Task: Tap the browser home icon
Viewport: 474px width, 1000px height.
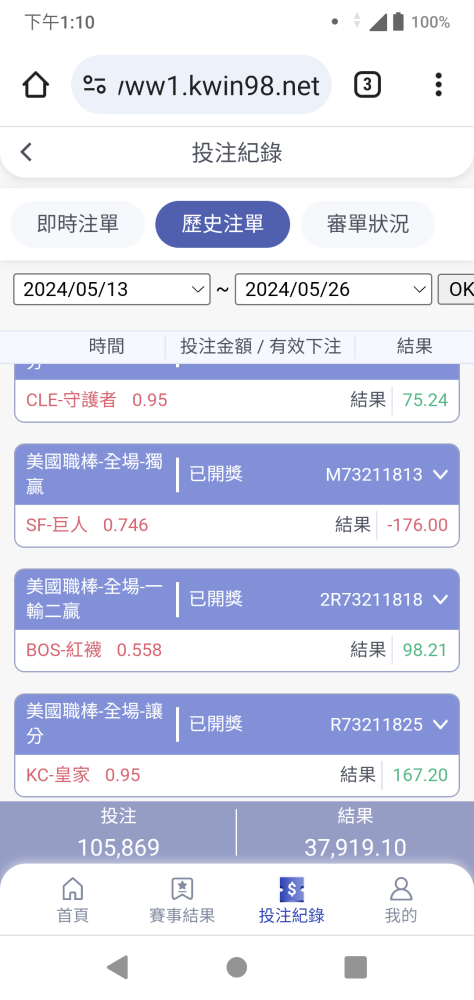Action: [x=36, y=85]
